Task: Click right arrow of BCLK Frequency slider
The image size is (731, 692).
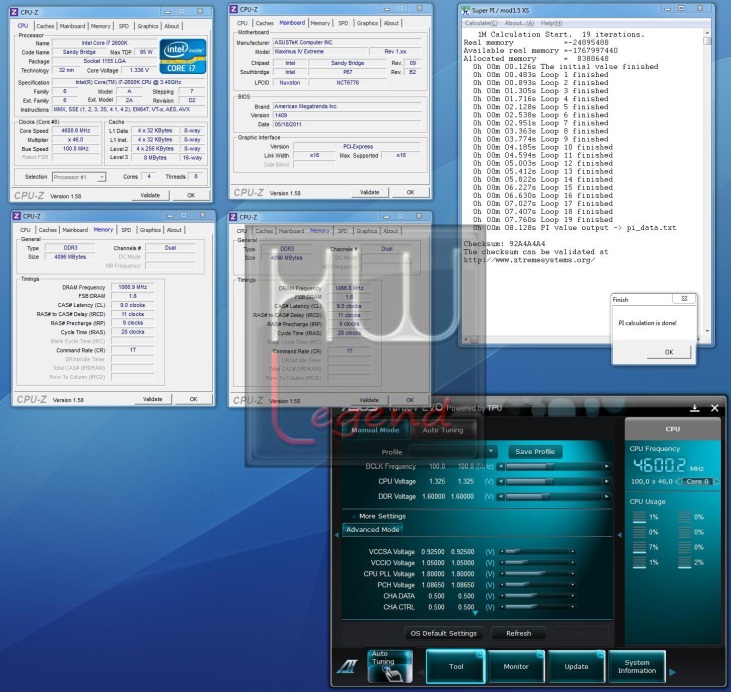Action: tap(607, 466)
